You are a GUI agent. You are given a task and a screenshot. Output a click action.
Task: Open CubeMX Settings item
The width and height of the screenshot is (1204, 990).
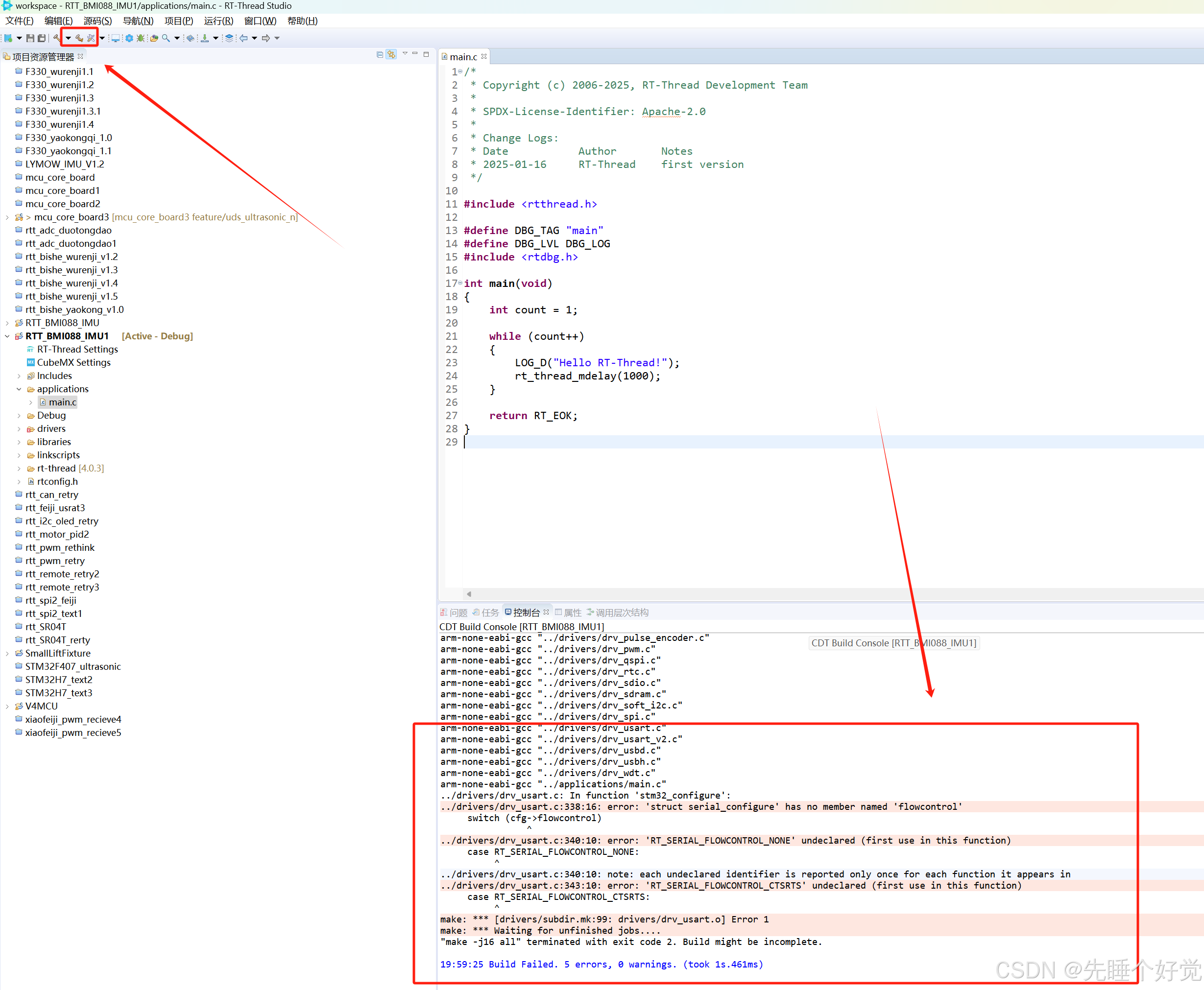coord(73,363)
